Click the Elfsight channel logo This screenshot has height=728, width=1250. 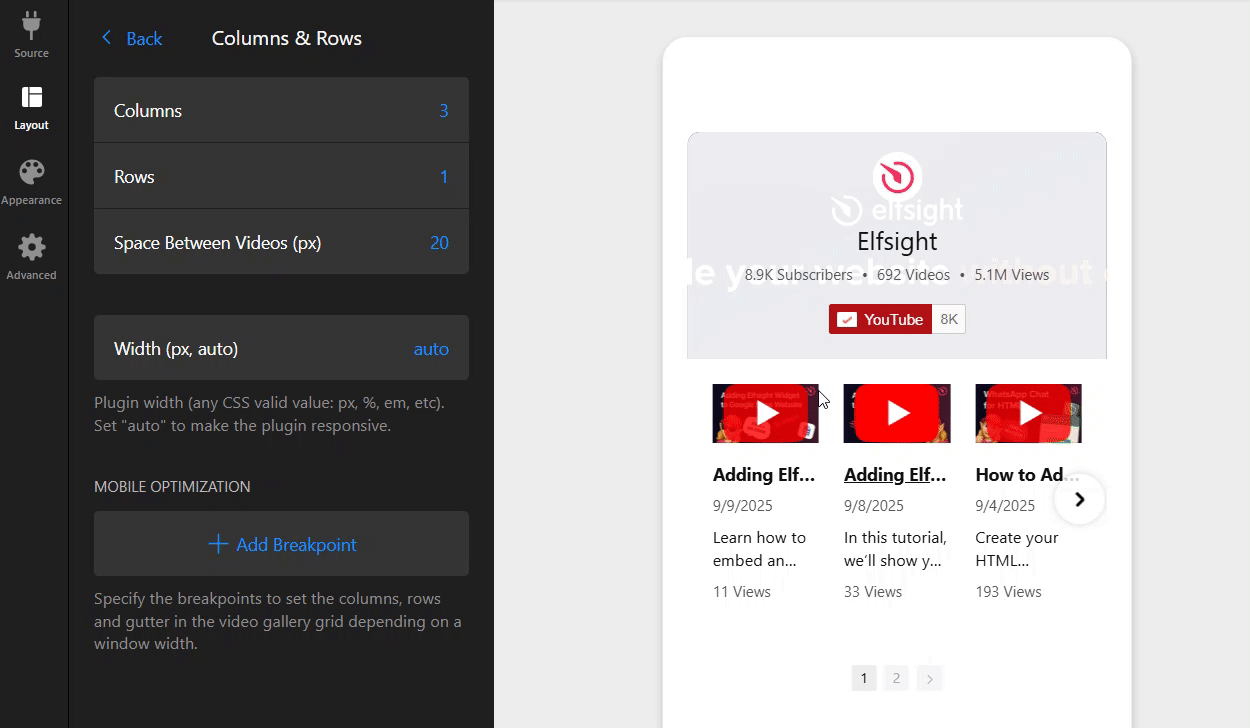[x=896, y=178]
